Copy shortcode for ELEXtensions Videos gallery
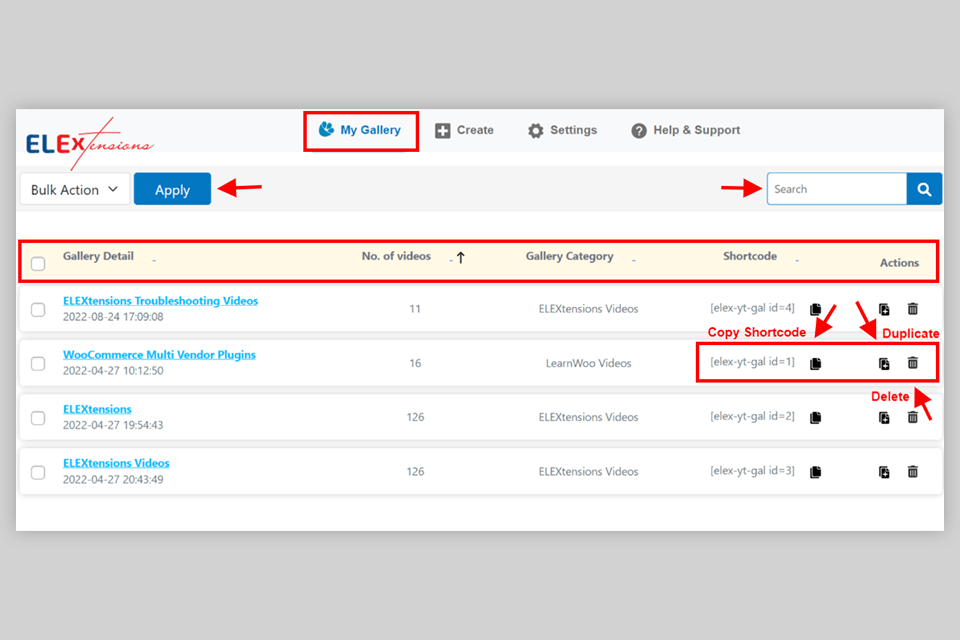Screen dimensions: 960x640 816,472
